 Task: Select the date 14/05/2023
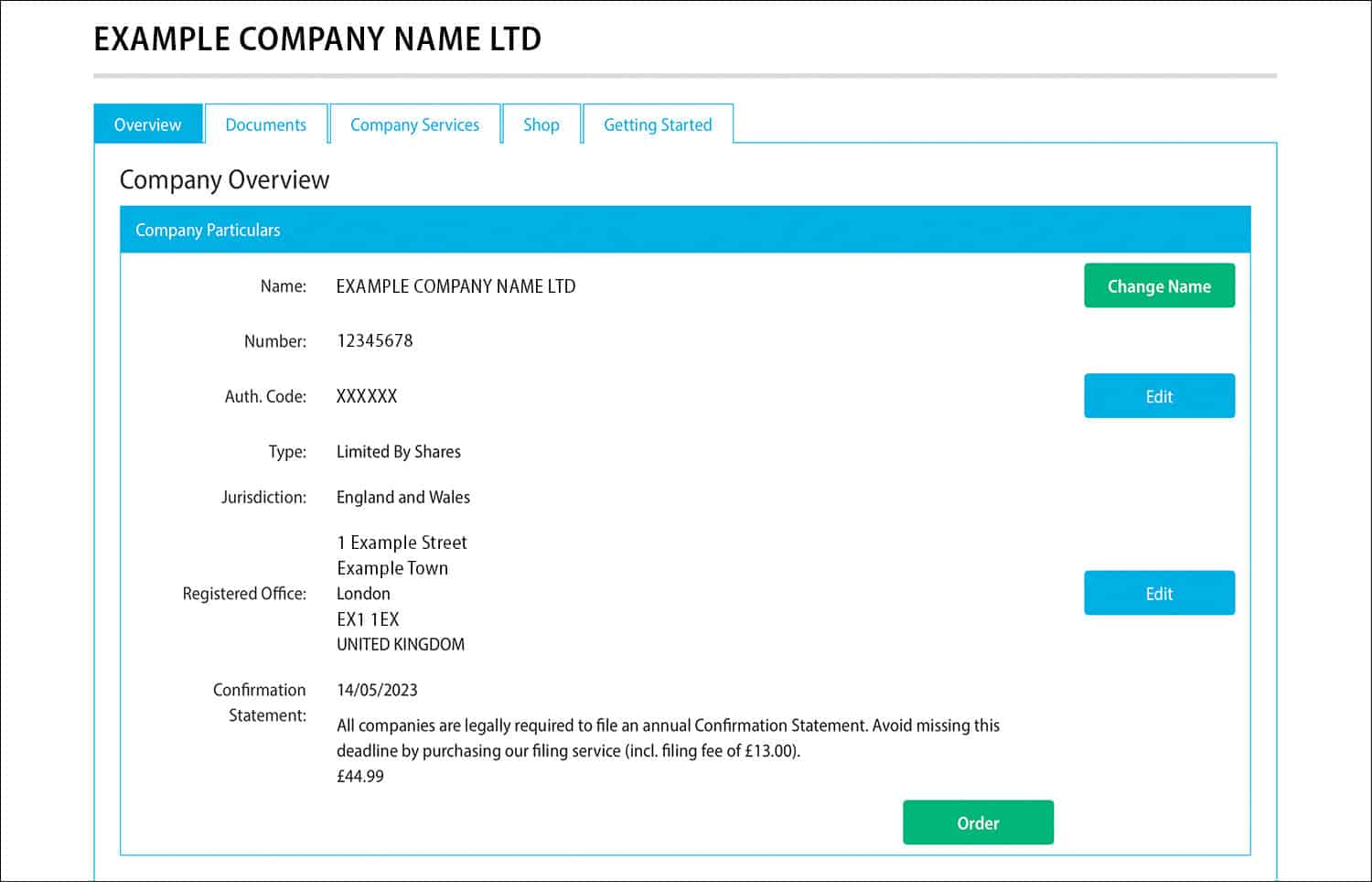pos(376,690)
